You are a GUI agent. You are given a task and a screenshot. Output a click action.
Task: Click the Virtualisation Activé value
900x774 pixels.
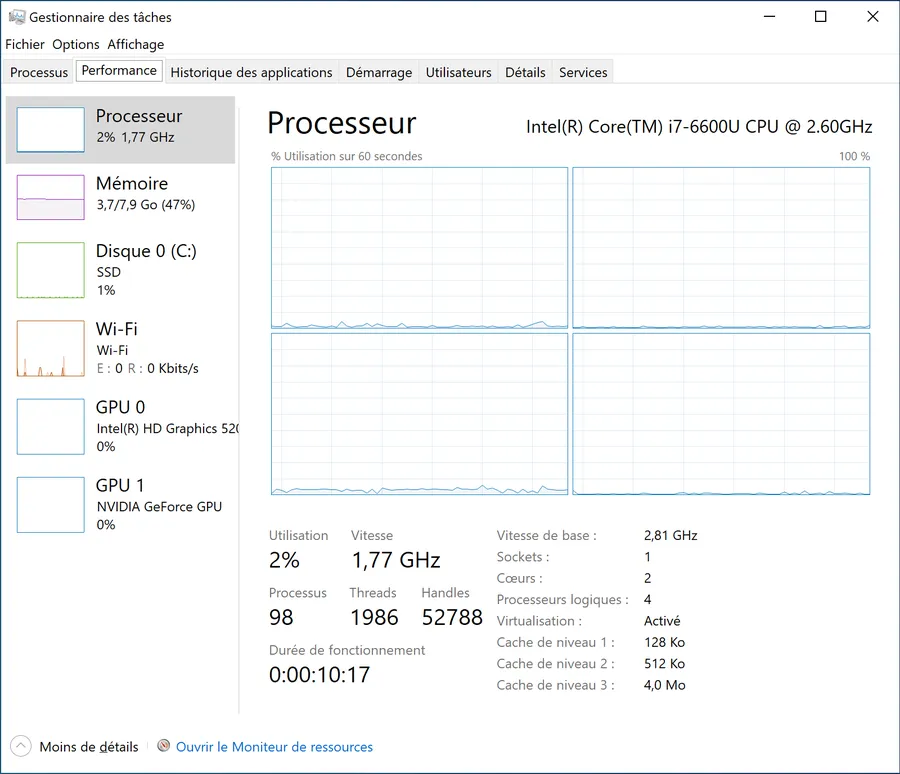click(x=662, y=621)
